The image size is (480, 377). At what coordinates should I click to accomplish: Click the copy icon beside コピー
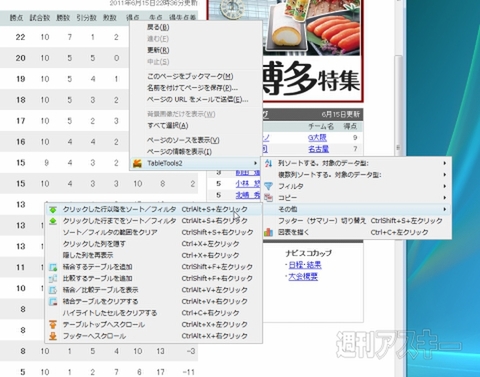[x=269, y=198]
